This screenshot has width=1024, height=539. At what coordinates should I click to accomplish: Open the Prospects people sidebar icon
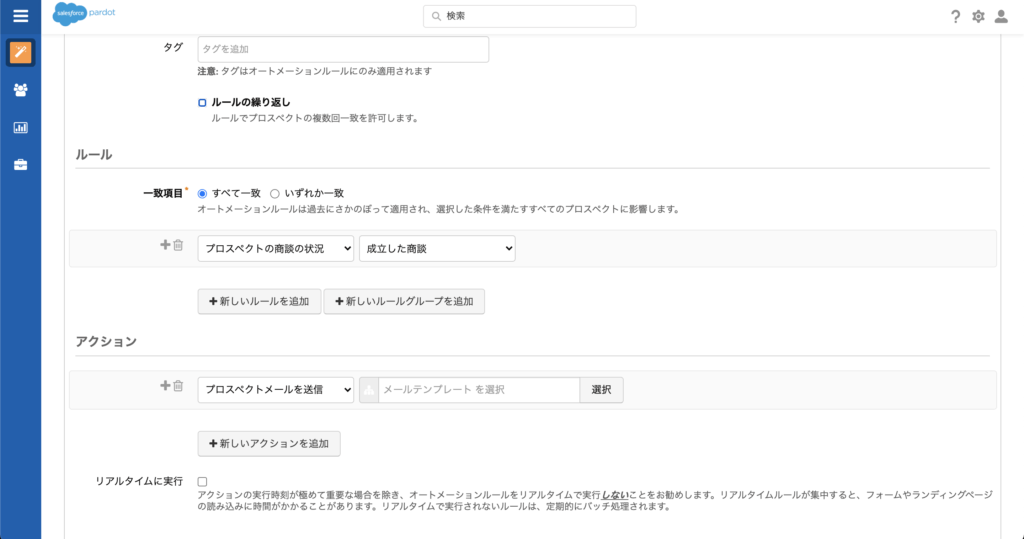pyautogui.click(x=20, y=90)
